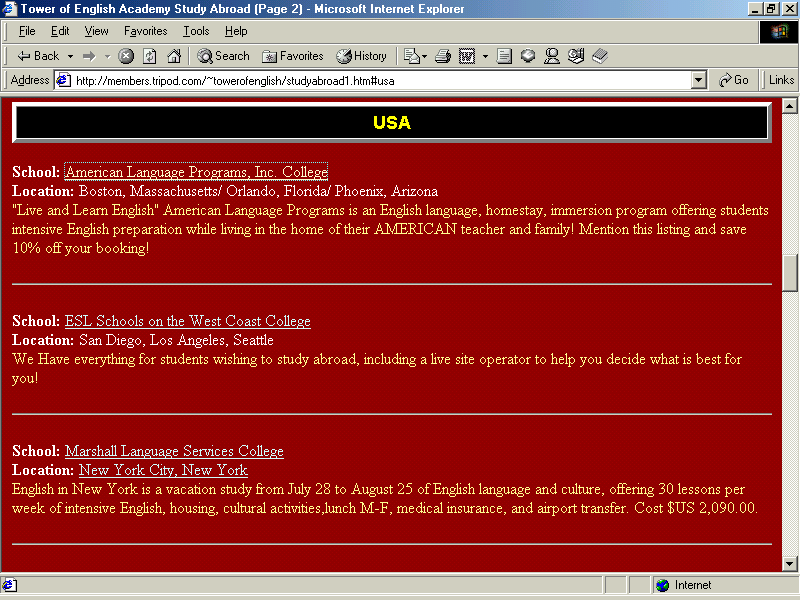Click "English in New York is a vacation study" paragraph
The width and height of the screenshot is (800, 600).
click(385, 498)
